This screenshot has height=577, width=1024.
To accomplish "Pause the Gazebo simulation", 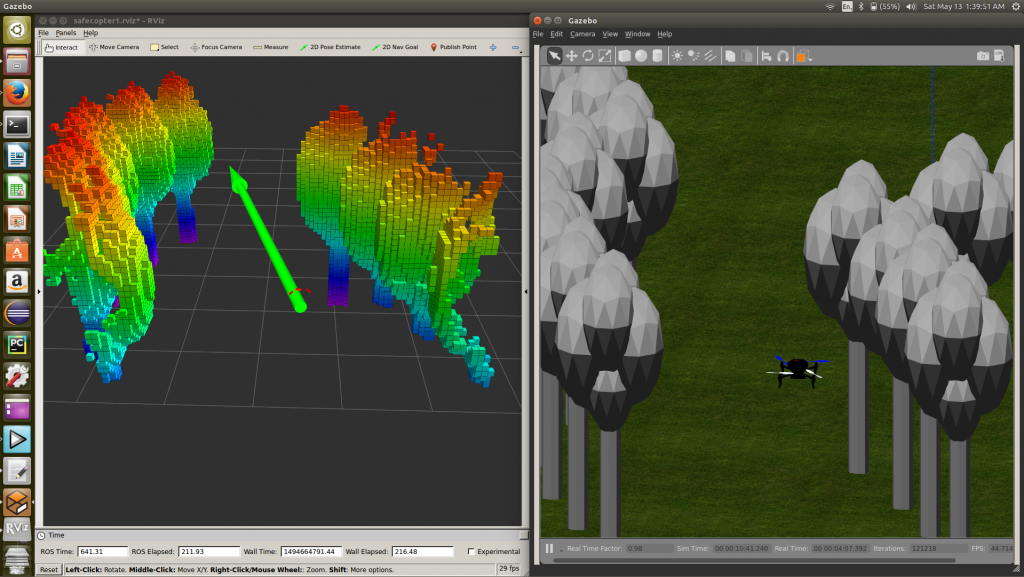I will click(x=548, y=548).
